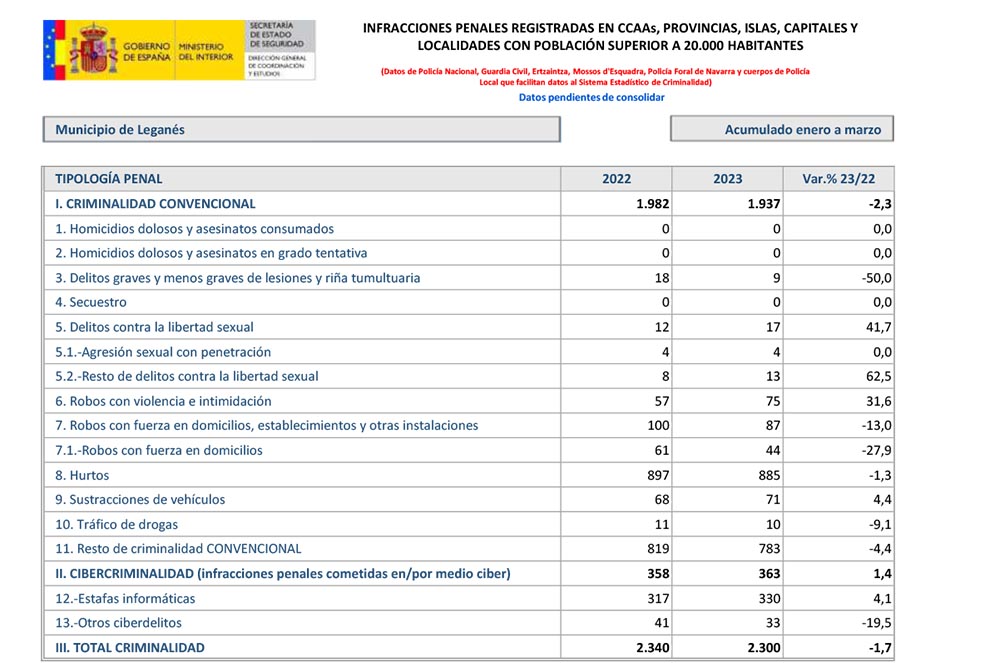Image resolution: width=990 pixels, height=663 pixels.
Task: Select the III. TOTAL CRIMINALIDAD row label
Action: coord(130,648)
